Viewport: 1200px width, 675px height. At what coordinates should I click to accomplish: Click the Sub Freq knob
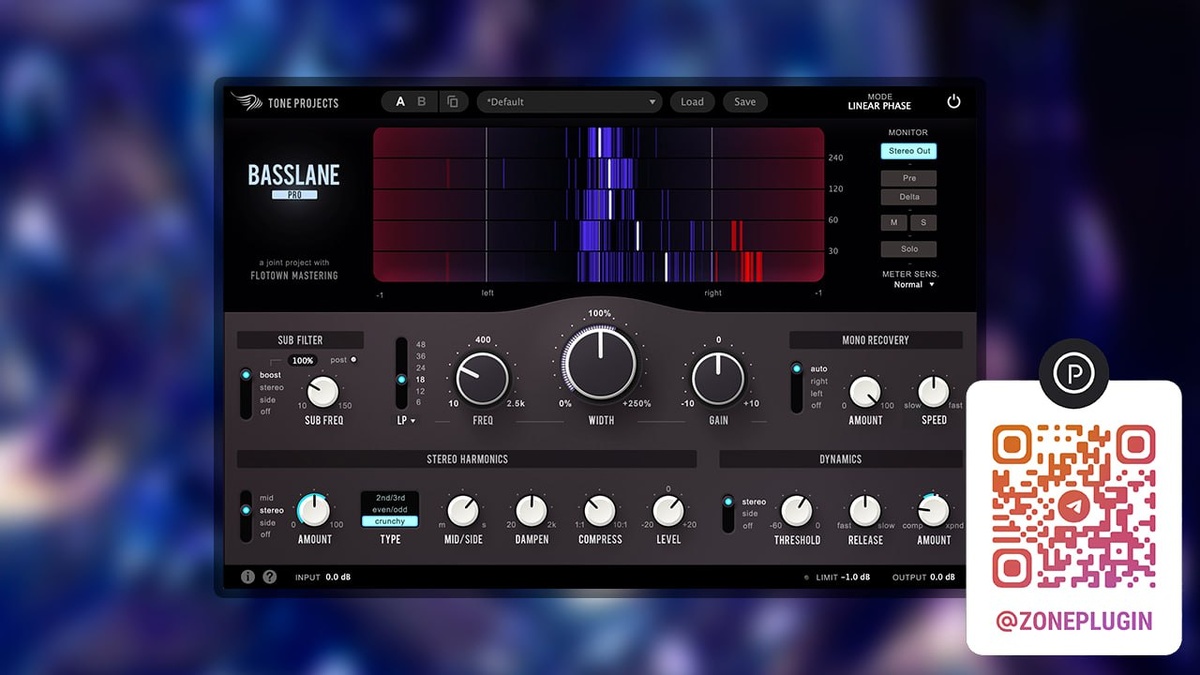point(323,391)
